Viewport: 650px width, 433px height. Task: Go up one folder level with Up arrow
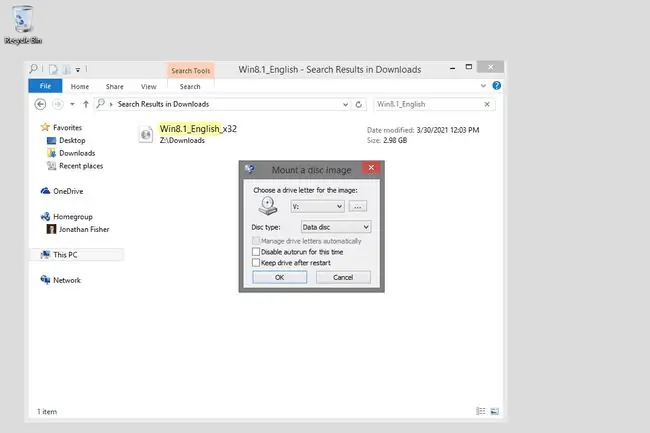(x=86, y=104)
